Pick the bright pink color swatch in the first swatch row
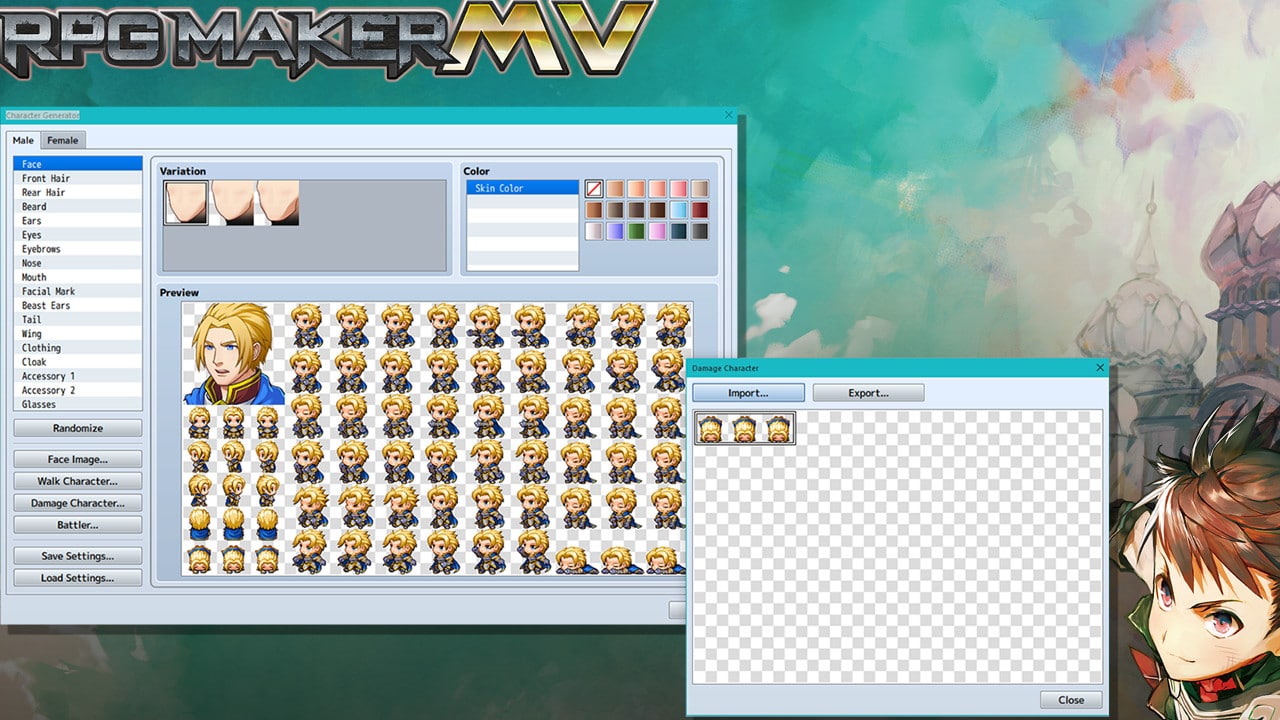1280x720 pixels. [x=679, y=188]
